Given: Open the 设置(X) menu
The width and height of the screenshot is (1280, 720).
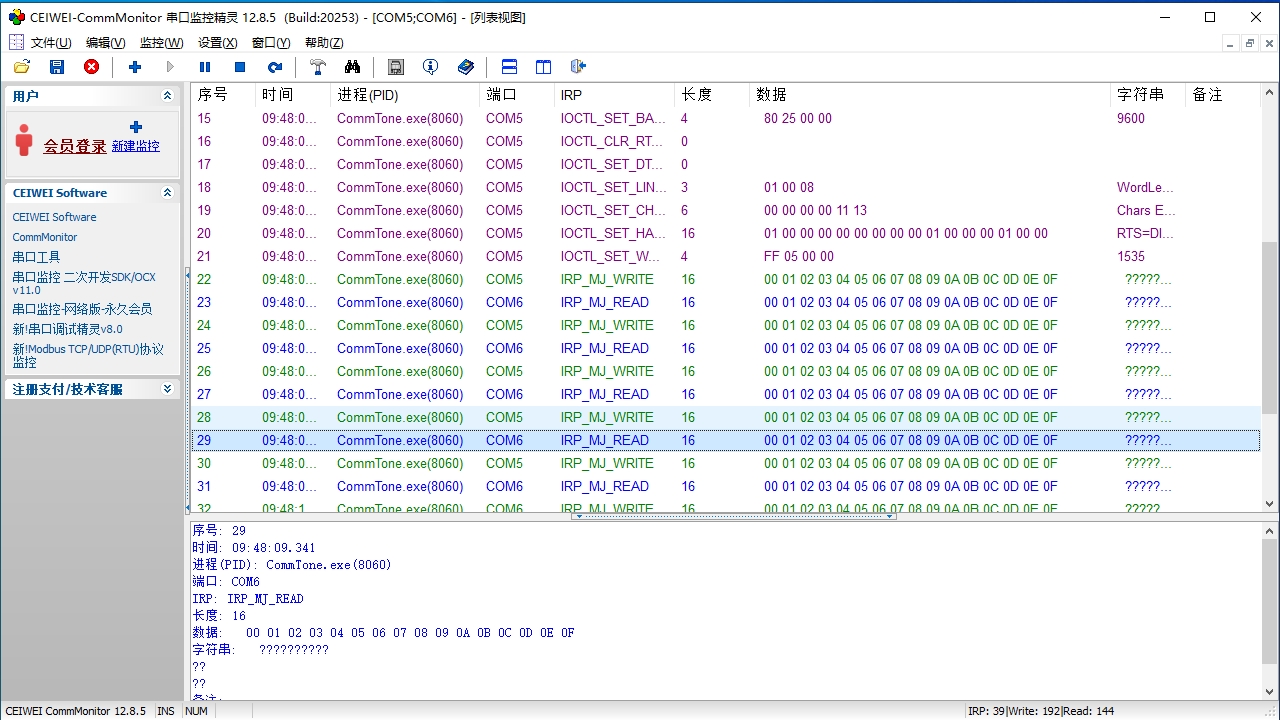Looking at the screenshot, I should tap(217, 43).
